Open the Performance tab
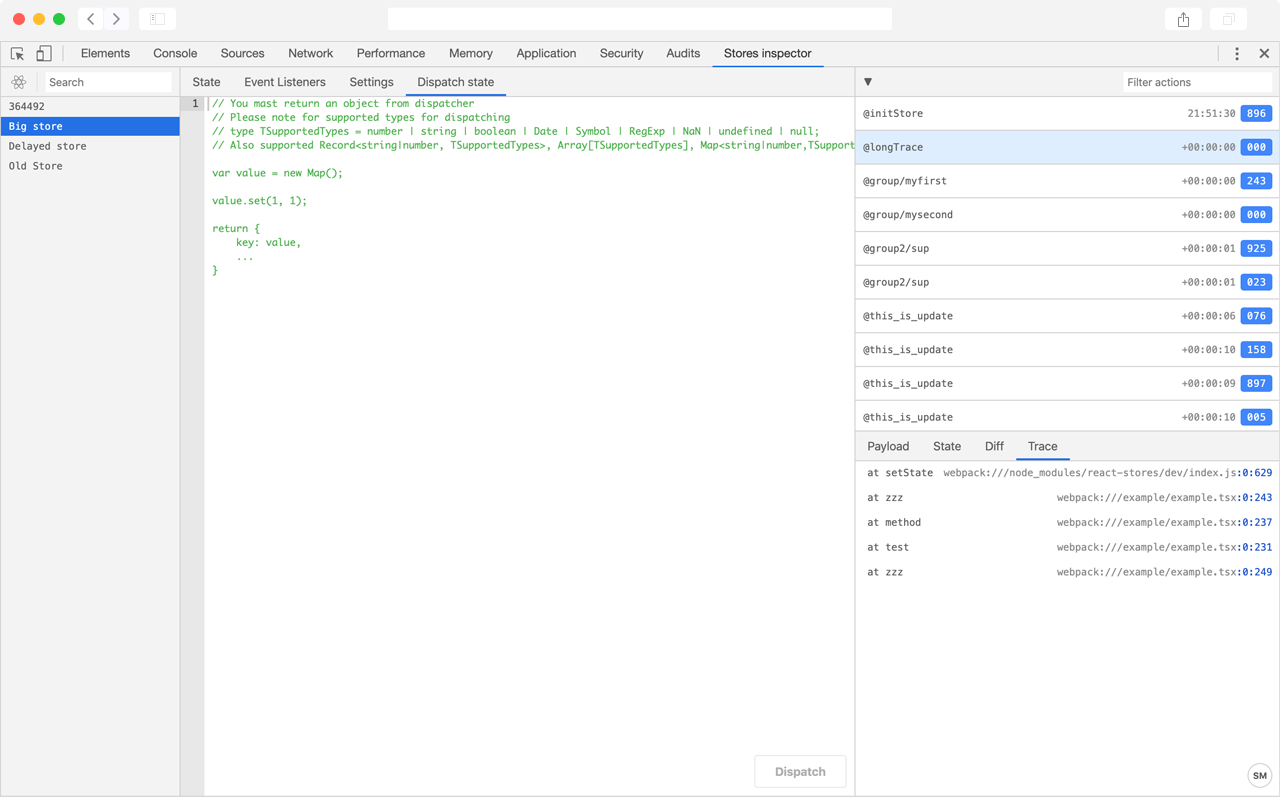This screenshot has height=797, width=1280. 390,54
